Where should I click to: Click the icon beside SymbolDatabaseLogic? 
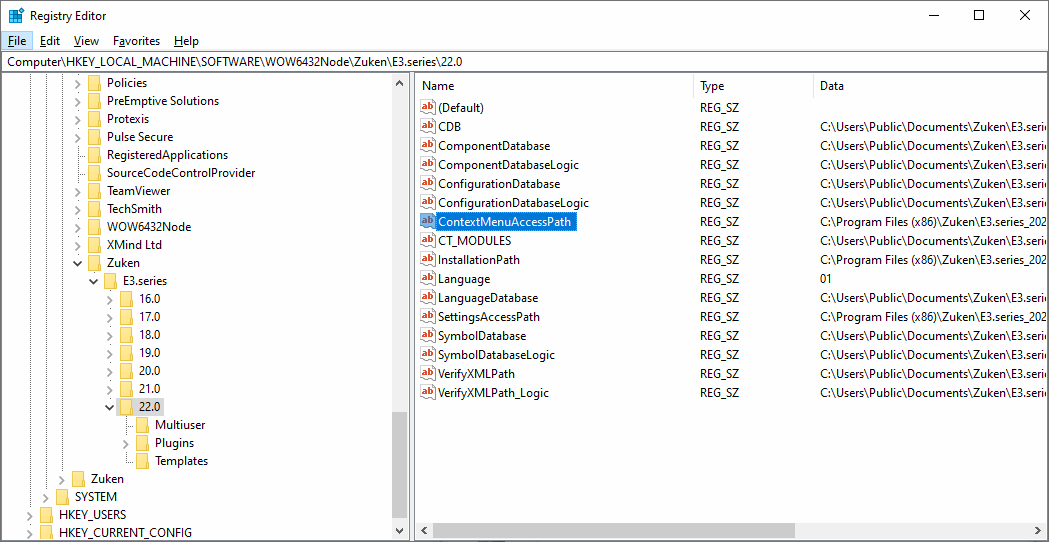[427, 355]
